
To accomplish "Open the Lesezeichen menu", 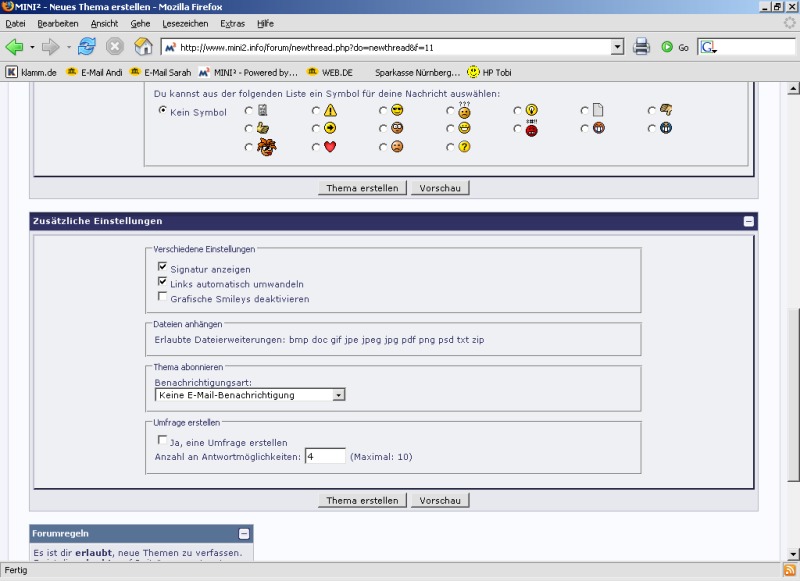I will tap(185, 23).
